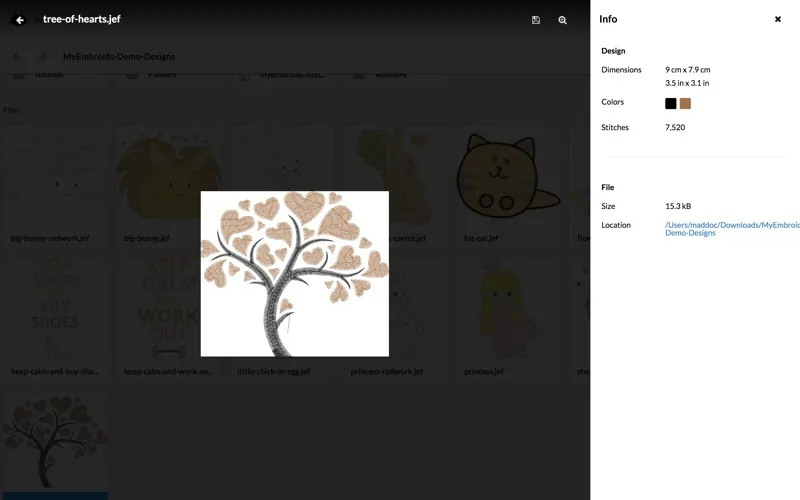Click the back arrow beside tree-of-hearts.jef

[x=19, y=20]
